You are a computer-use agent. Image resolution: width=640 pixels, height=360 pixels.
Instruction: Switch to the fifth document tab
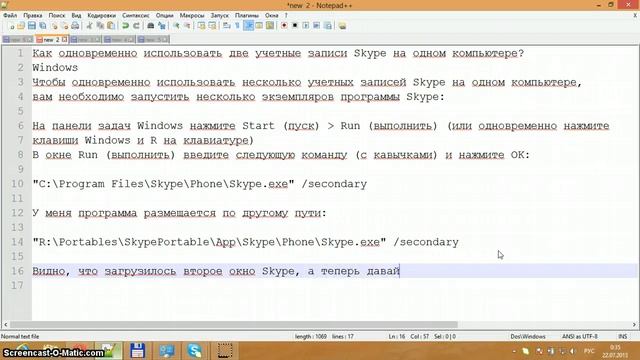tap(153, 40)
